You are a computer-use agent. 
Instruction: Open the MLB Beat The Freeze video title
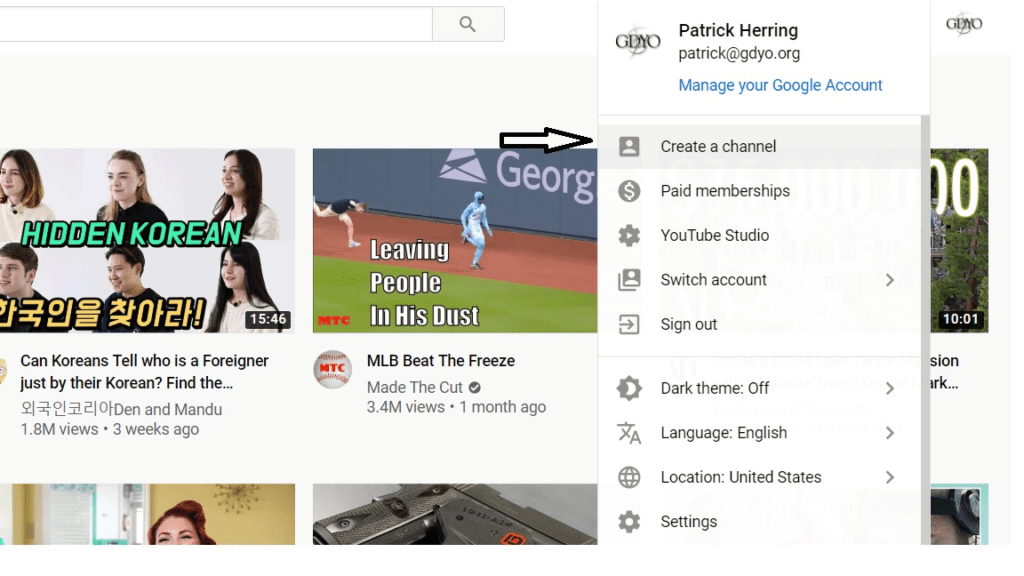point(441,361)
